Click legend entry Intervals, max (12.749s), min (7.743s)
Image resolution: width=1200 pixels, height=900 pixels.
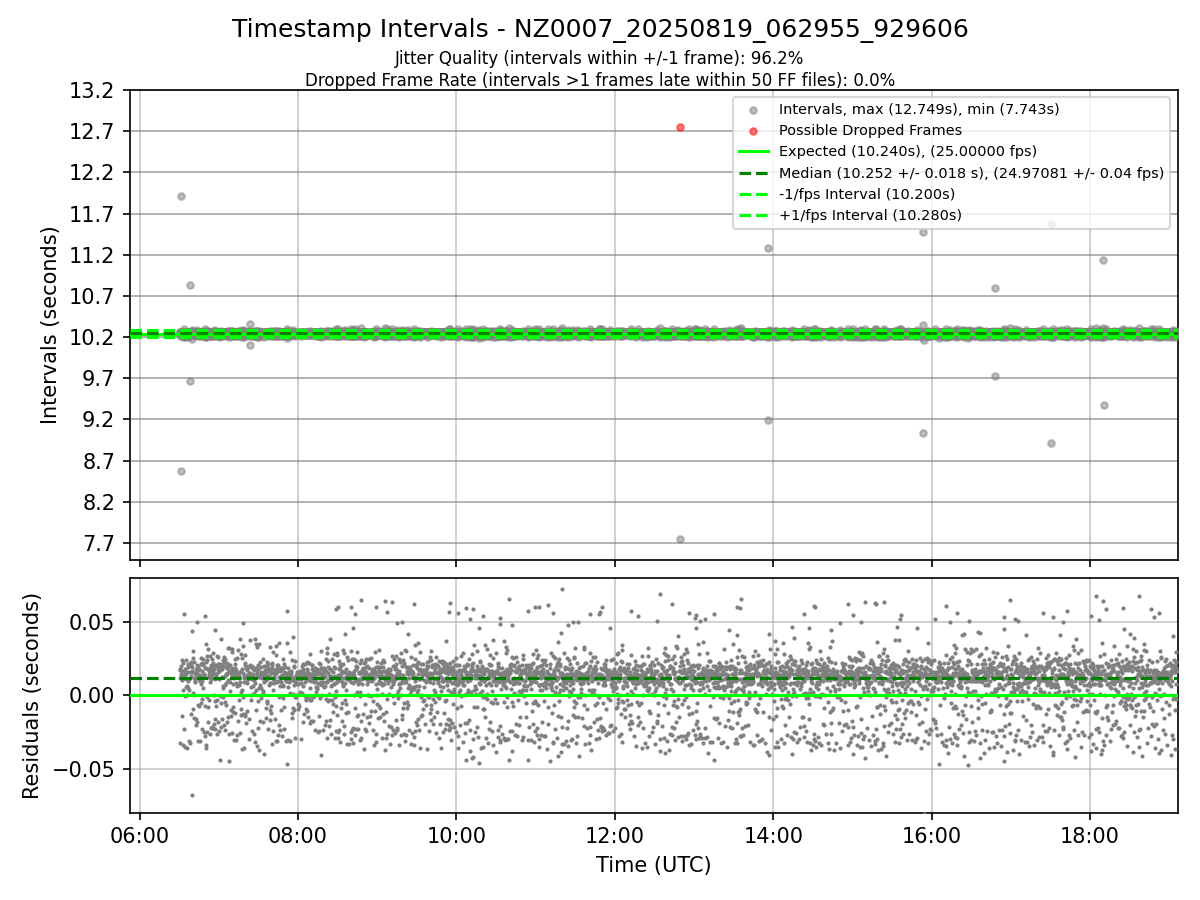[x=919, y=109]
